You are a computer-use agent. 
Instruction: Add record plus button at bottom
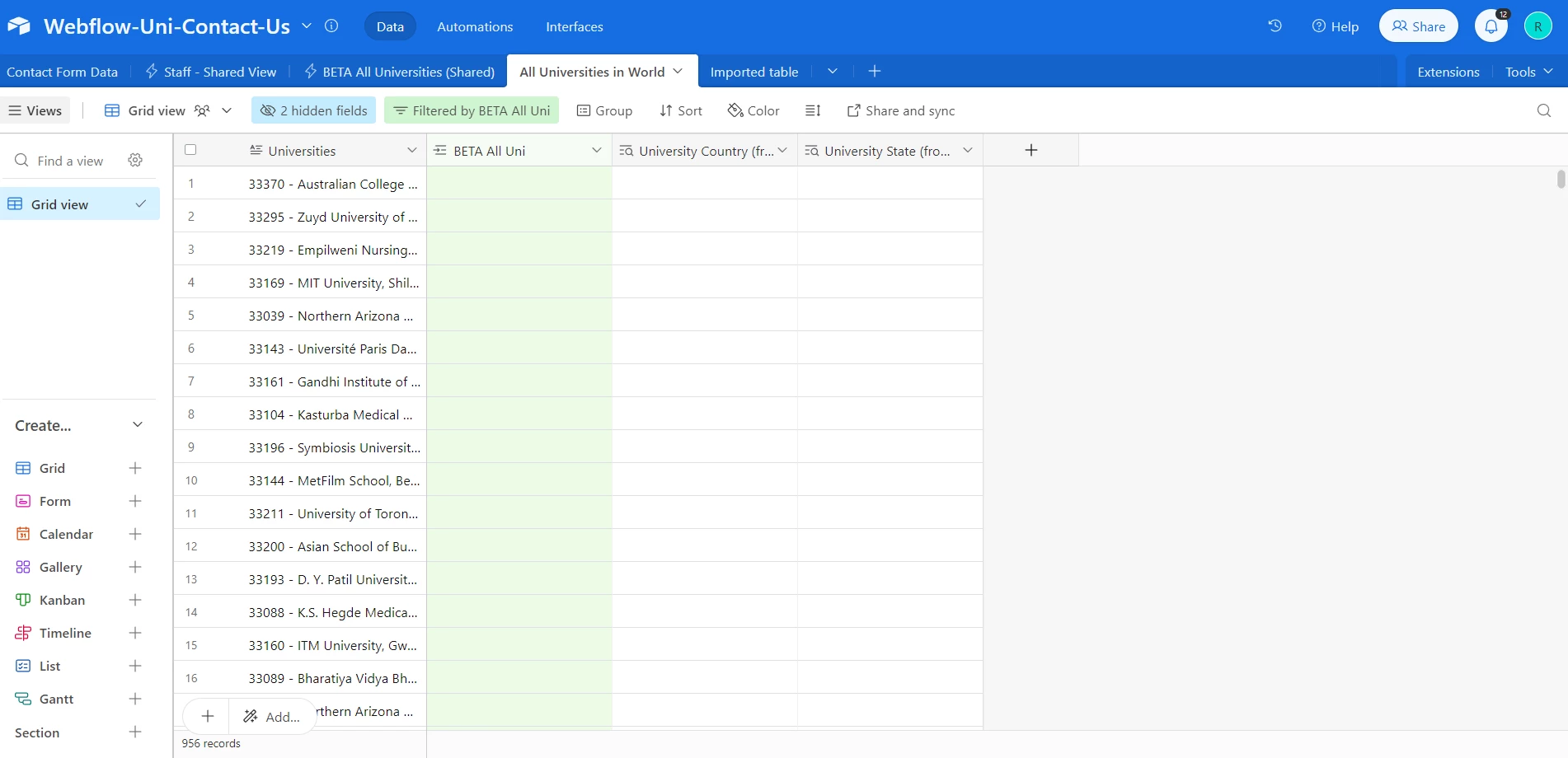click(208, 716)
